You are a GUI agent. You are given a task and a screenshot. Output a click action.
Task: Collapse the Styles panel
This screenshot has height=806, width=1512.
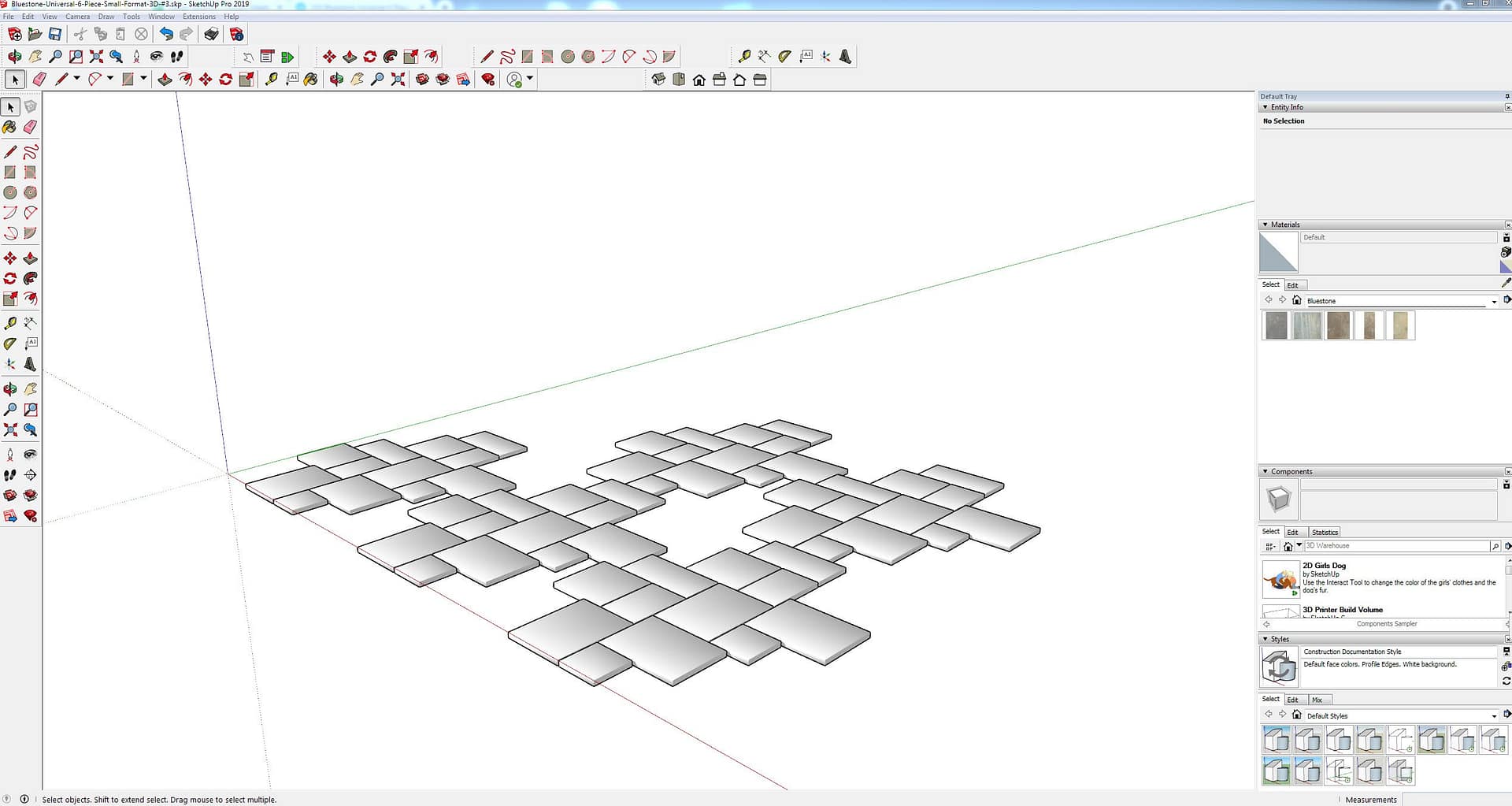pos(1266,639)
